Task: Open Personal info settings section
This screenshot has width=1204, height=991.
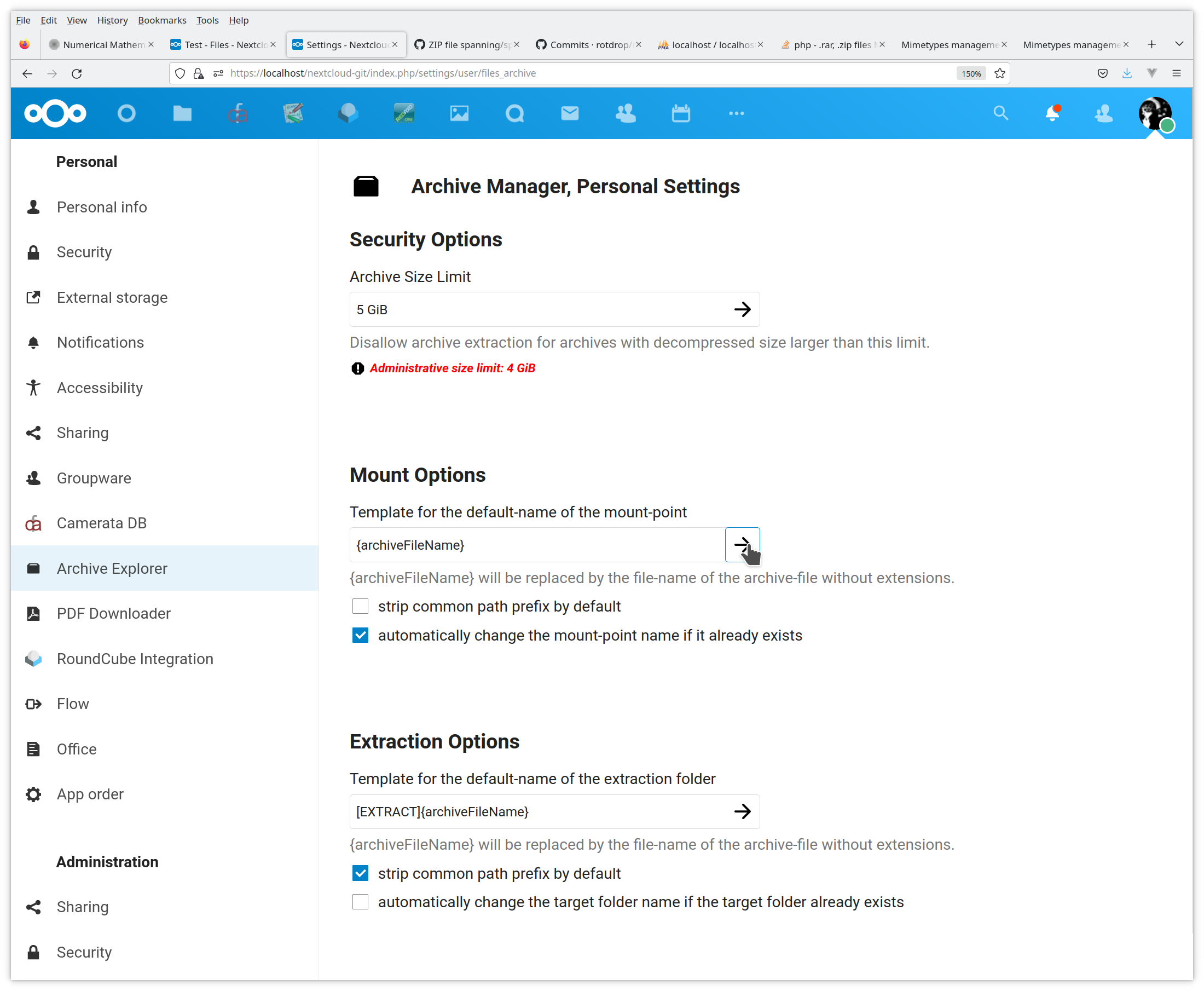Action: click(102, 207)
